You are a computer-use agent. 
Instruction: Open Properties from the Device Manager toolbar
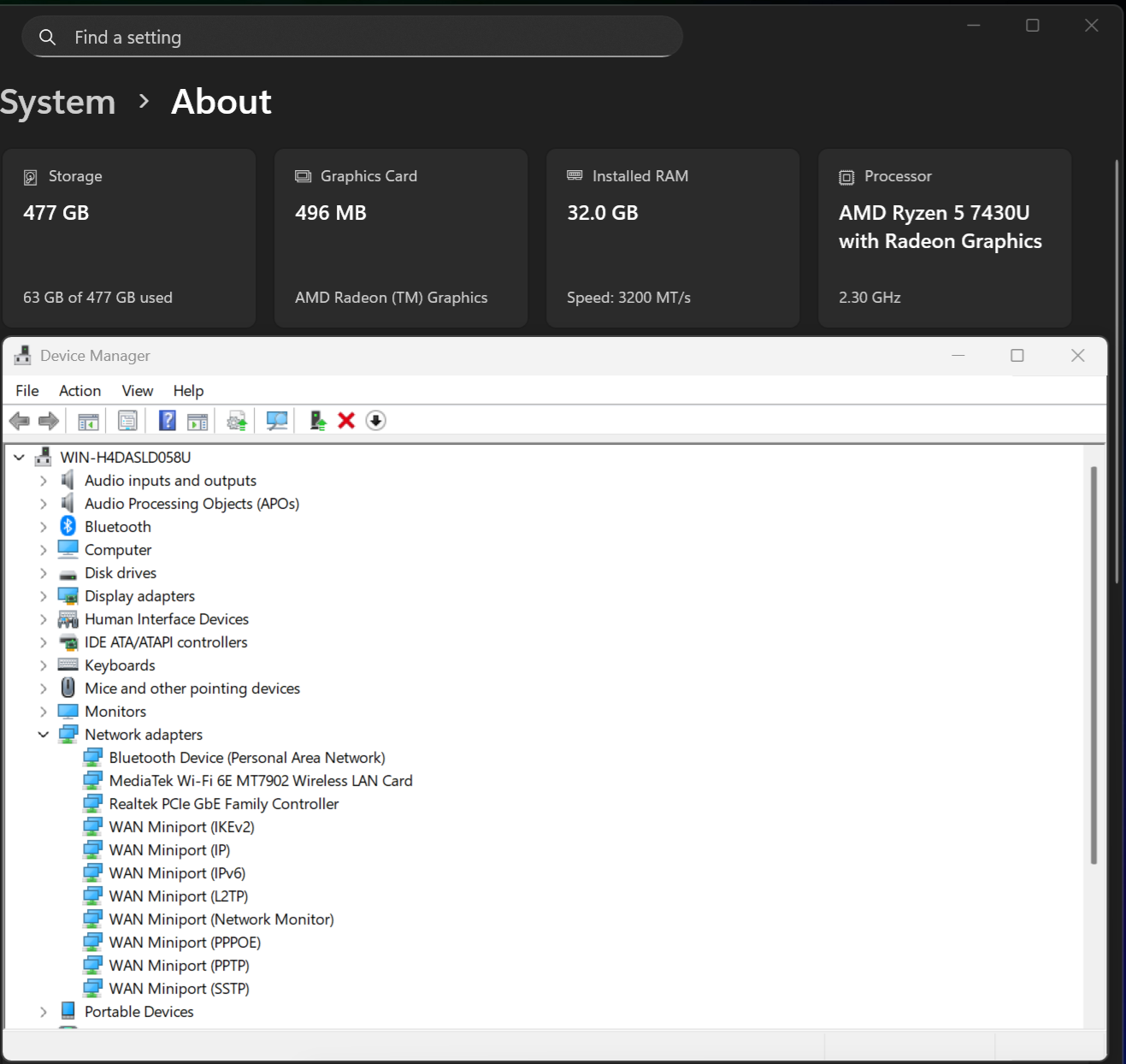(127, 421)
